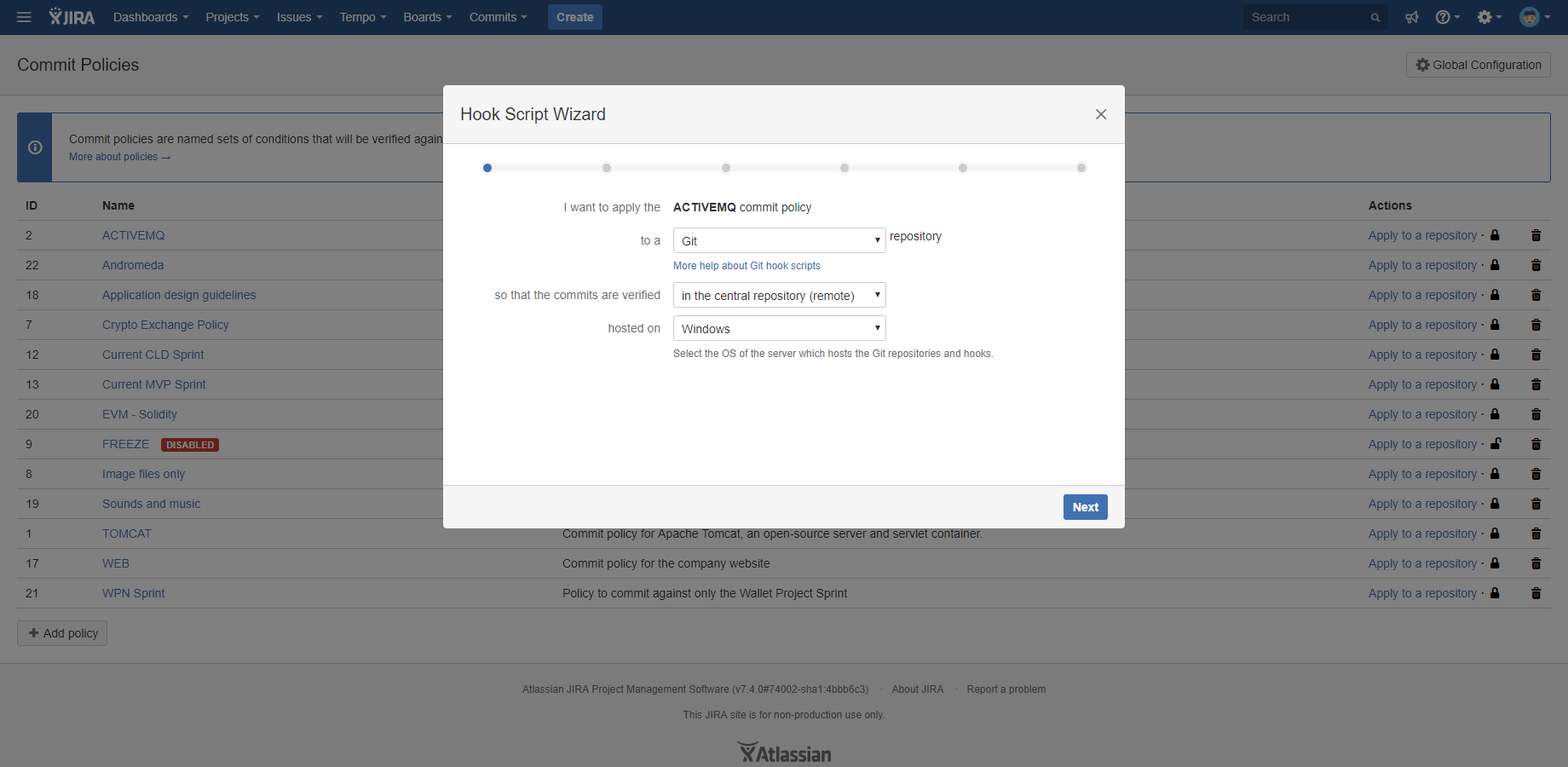Click the DISABLED badge on FREEZE
This screenshot has width=1568, height=767.
pos(190,445)
